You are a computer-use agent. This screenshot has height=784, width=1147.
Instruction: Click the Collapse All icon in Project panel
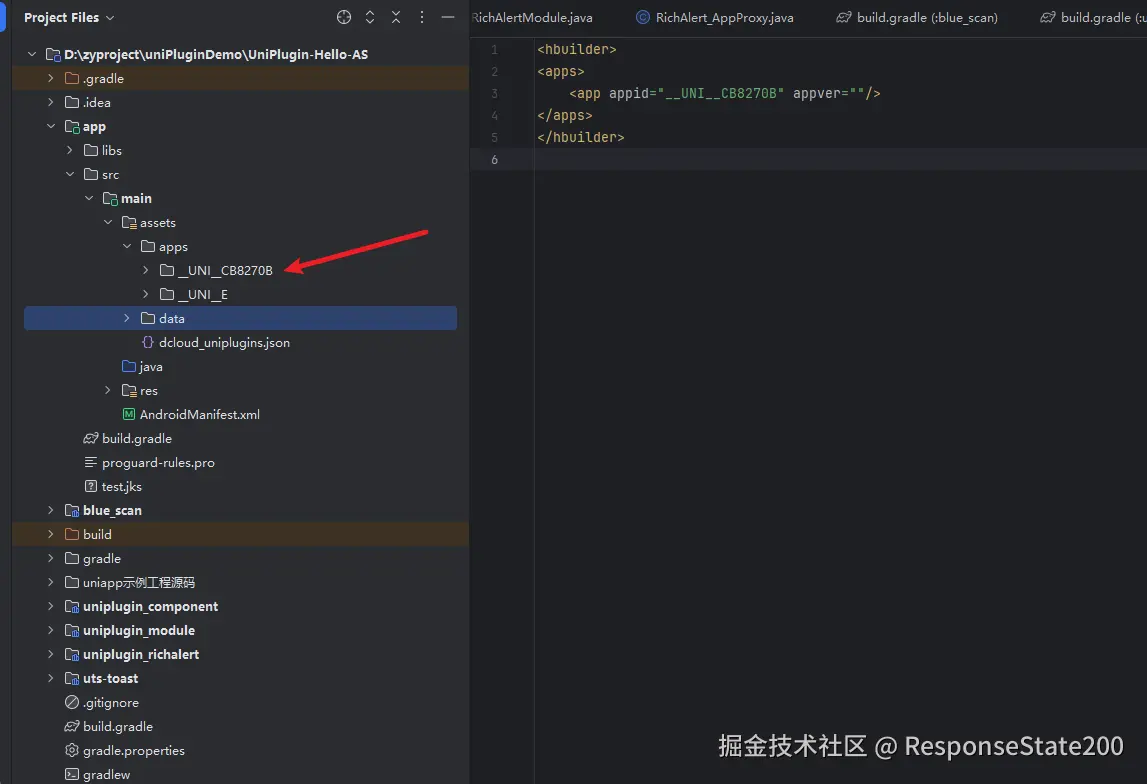click(396, 18)
